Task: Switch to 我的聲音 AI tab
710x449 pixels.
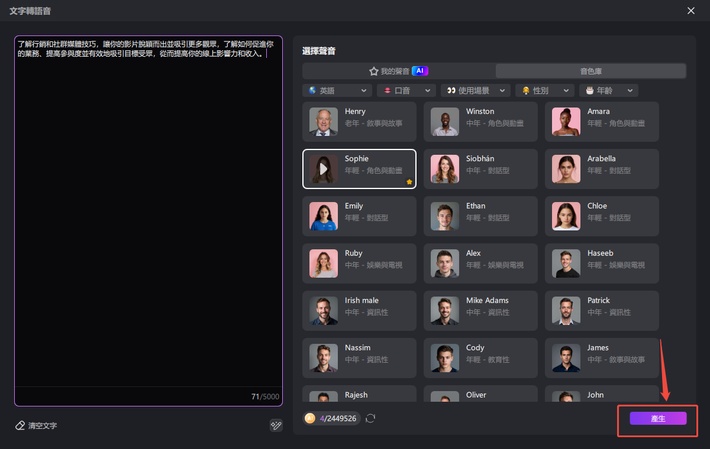Action: coord(398,71)
